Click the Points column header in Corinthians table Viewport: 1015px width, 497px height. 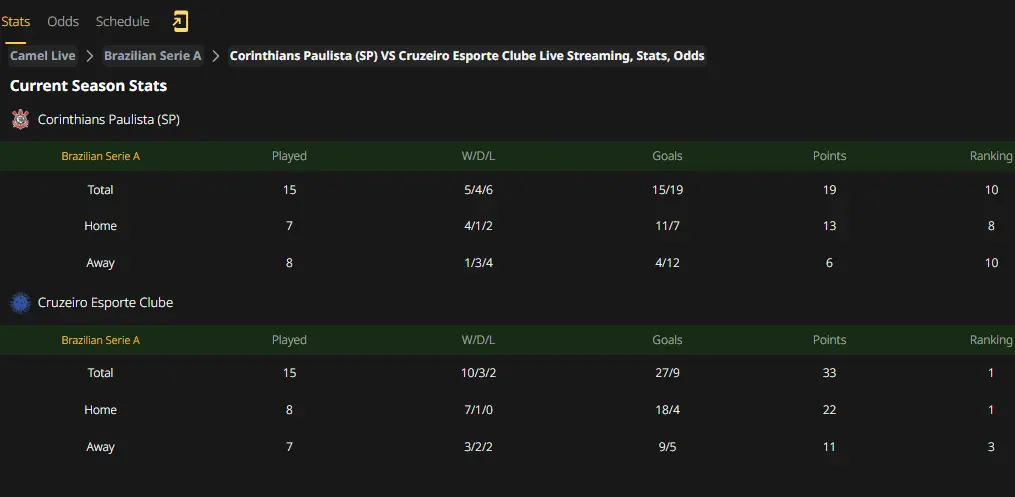click(x=829, y=156)
